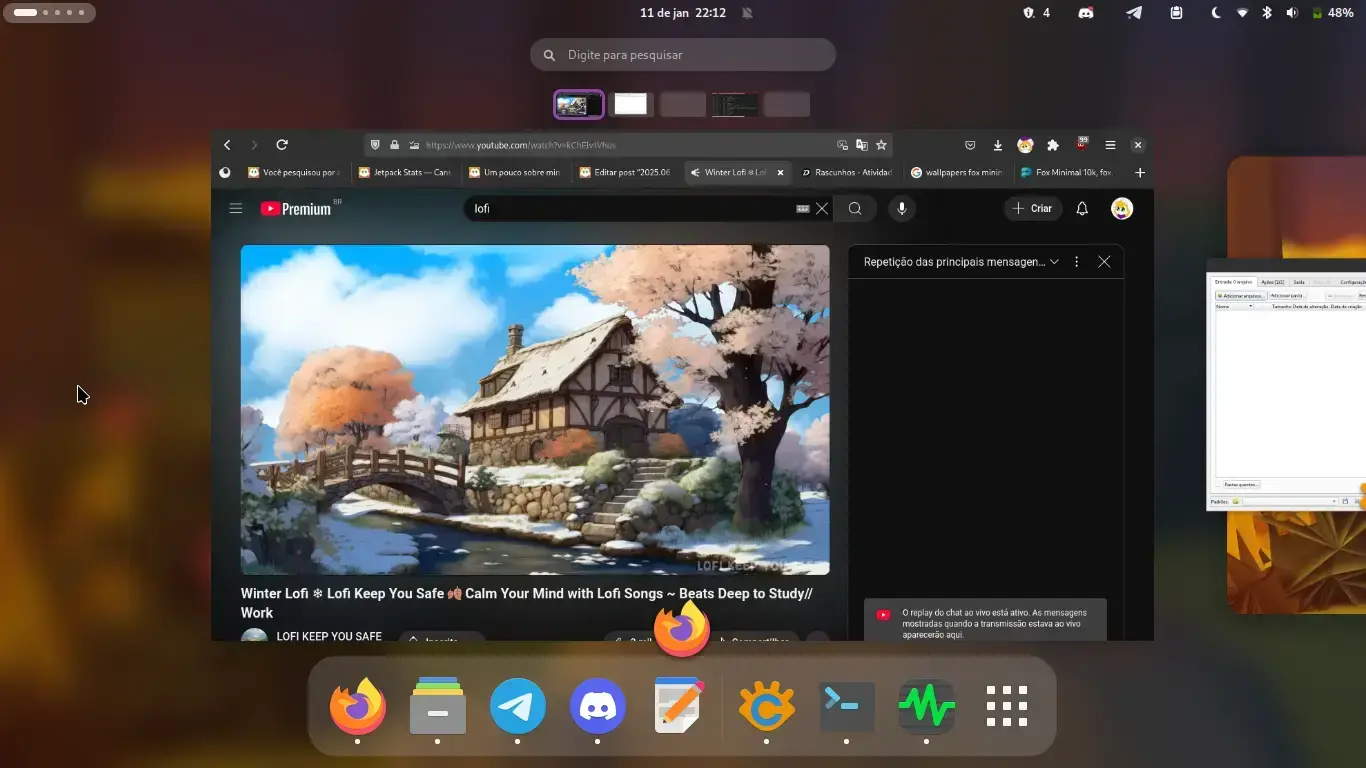Open the shield indicator showing 4
This screenshot has width=1366, height=768.
coord(1036,13)
